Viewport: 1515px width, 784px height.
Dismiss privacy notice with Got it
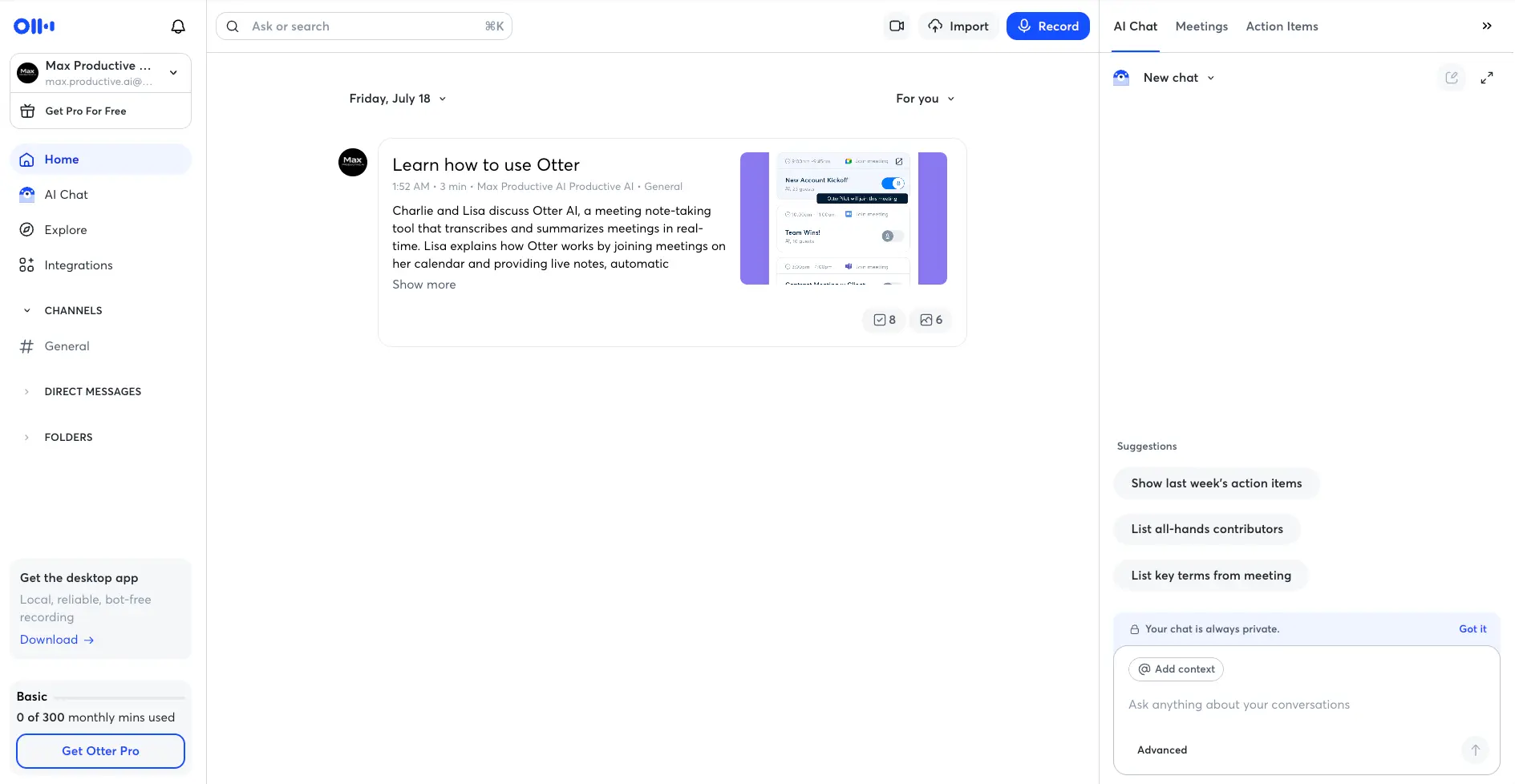coord(1472,629)
